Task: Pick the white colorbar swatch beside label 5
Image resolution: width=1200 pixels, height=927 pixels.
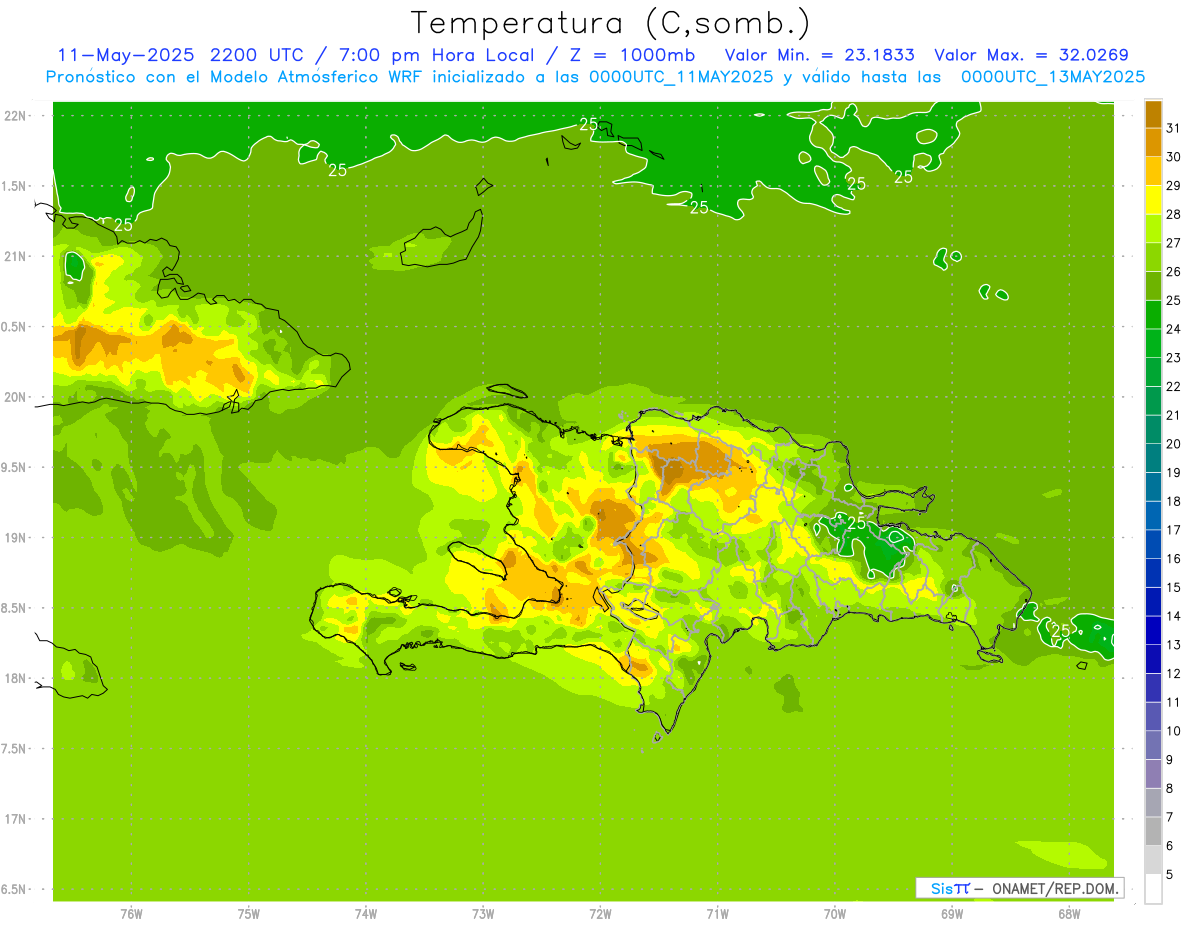Action: tap(1153, 889)
